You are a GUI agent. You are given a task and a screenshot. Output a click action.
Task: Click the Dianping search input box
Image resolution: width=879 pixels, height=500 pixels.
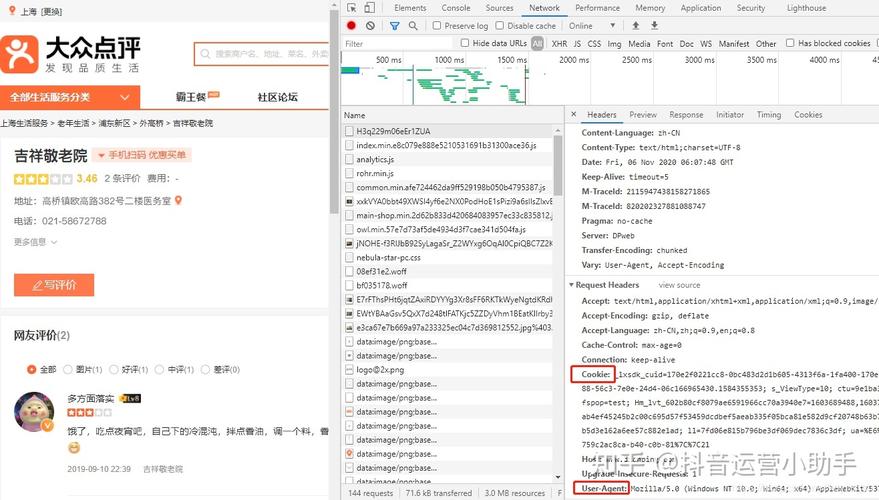click(262, 54)
